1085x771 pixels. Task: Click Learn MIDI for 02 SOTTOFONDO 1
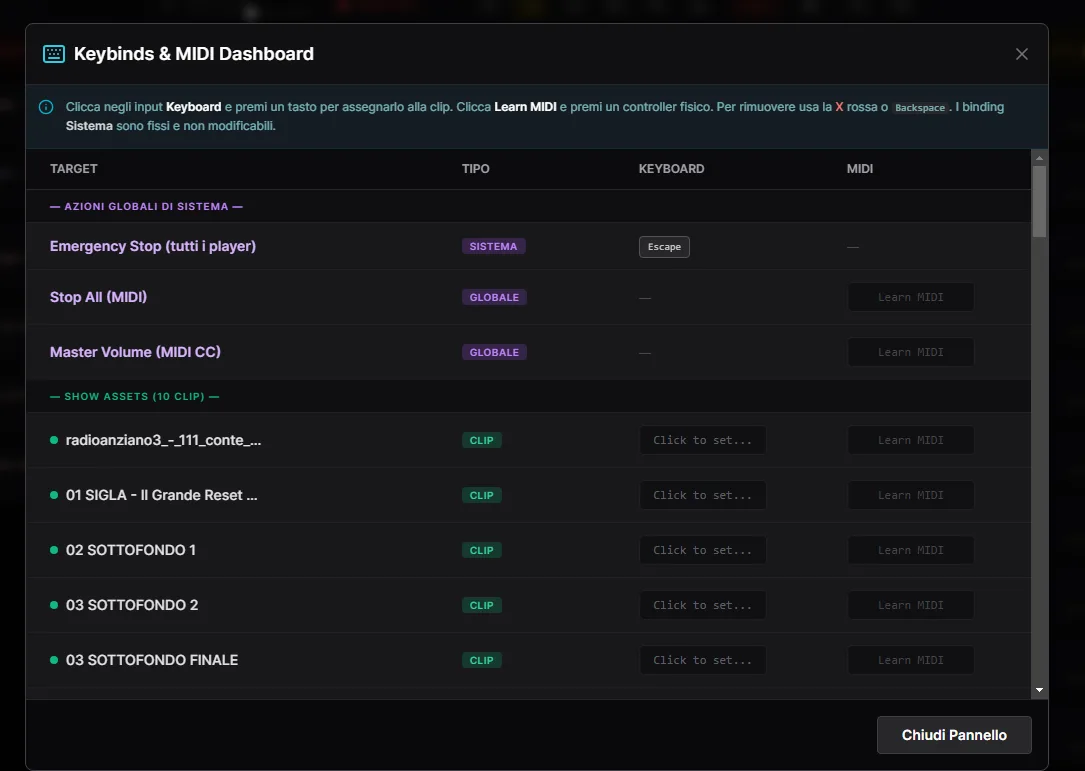(x=911, y=550)
